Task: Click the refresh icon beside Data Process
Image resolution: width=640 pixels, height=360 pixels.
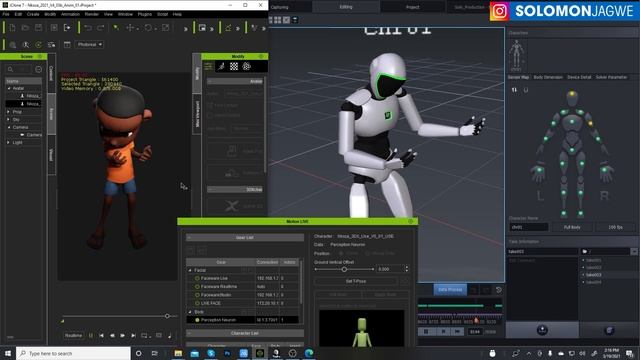Action: pos(498,290)
